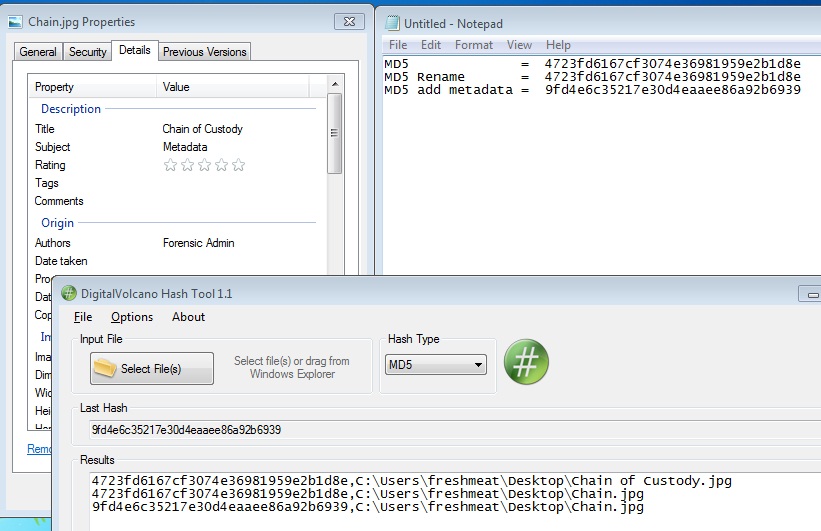Click the drag from Windows Explorer hint text

tap(292, 368)
